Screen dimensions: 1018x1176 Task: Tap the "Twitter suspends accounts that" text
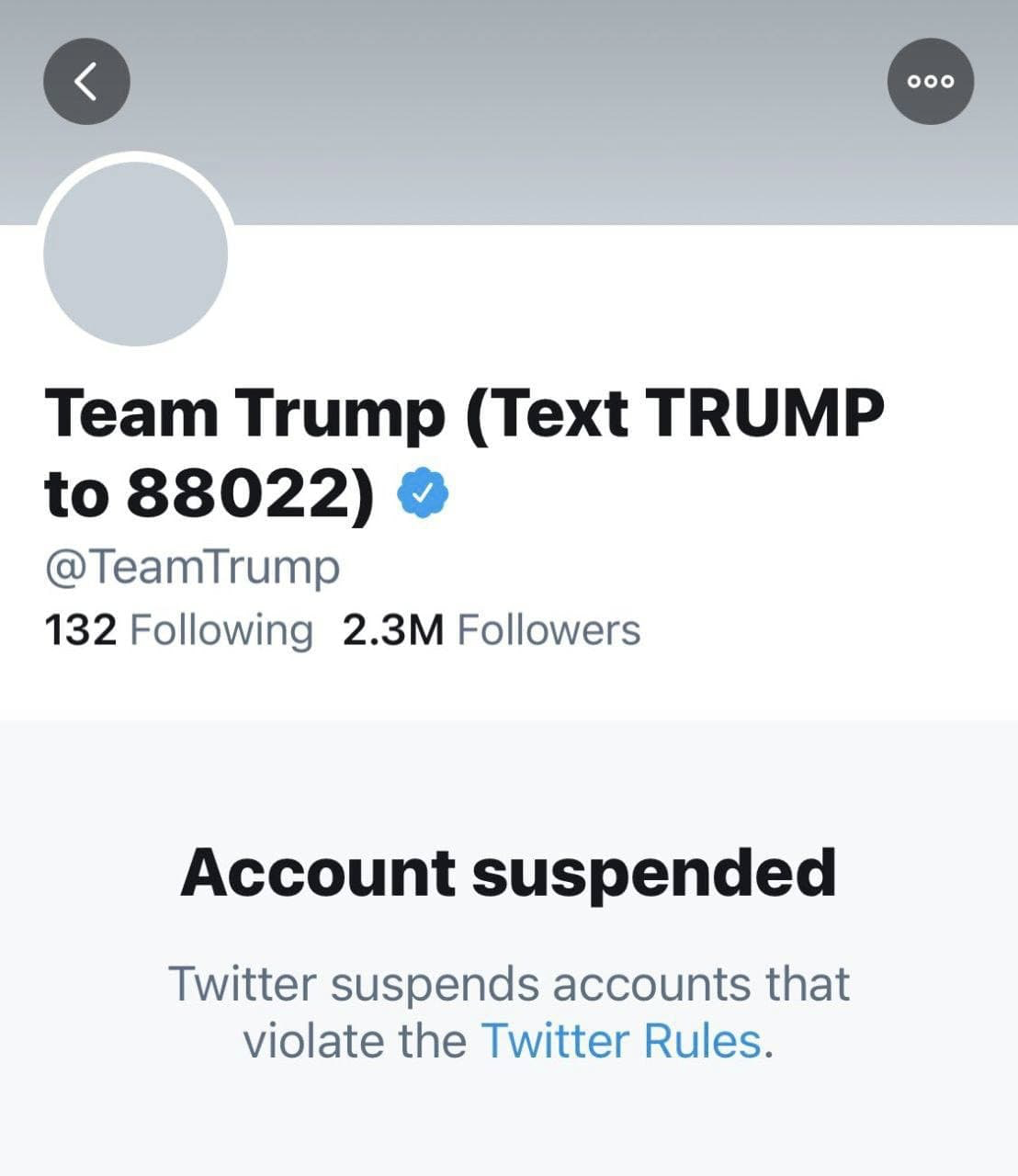508,983
